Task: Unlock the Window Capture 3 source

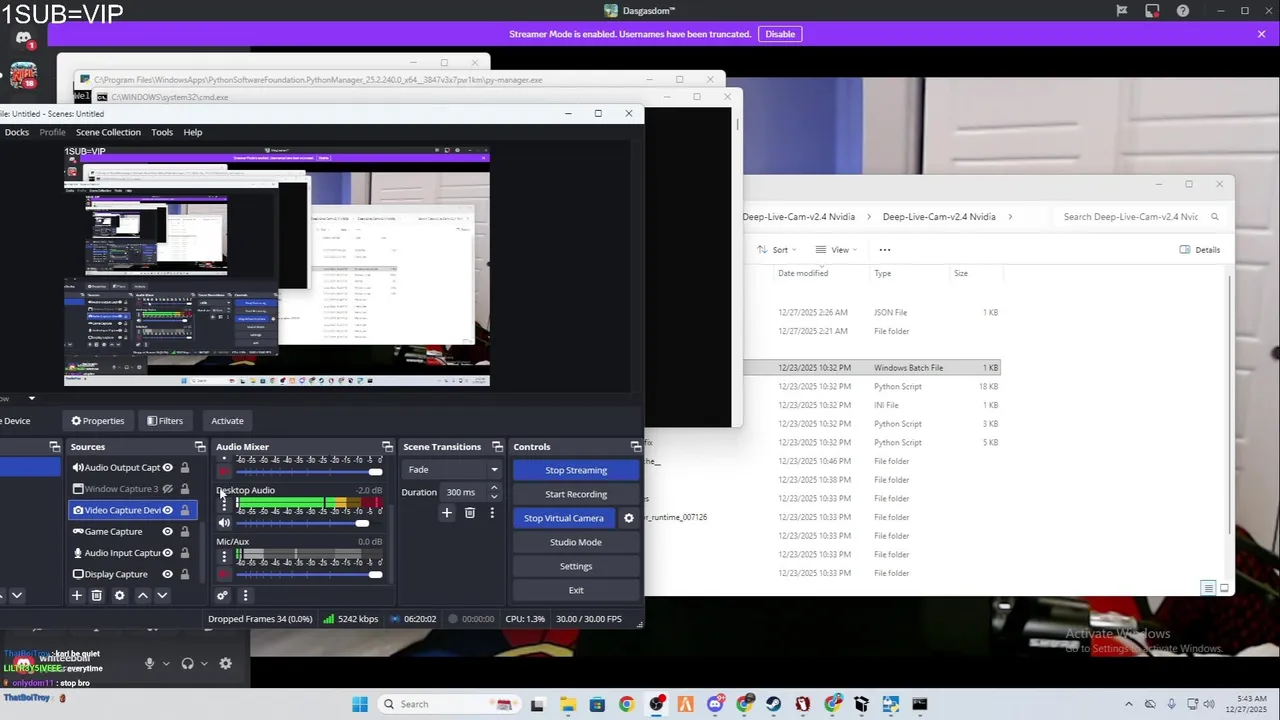Action: [185, 489]
